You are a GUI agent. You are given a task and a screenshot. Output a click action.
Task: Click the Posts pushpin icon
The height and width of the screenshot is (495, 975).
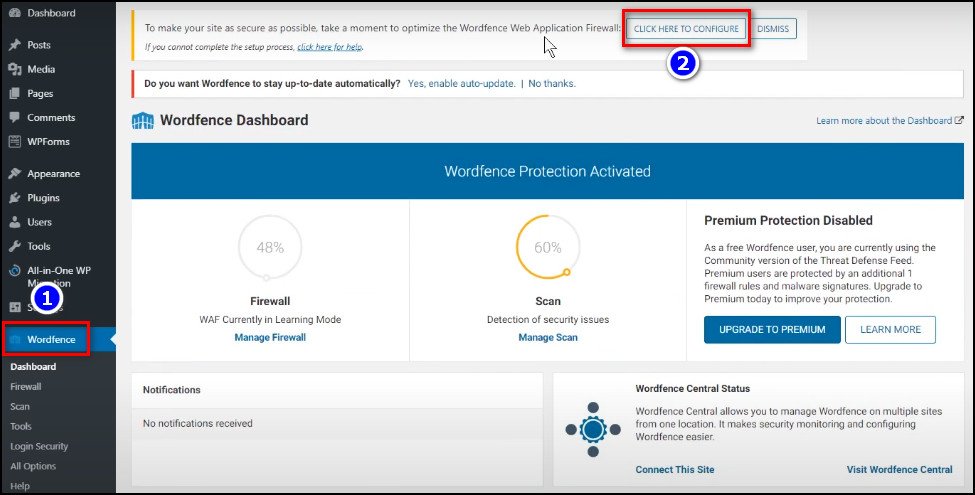point(15,45)
